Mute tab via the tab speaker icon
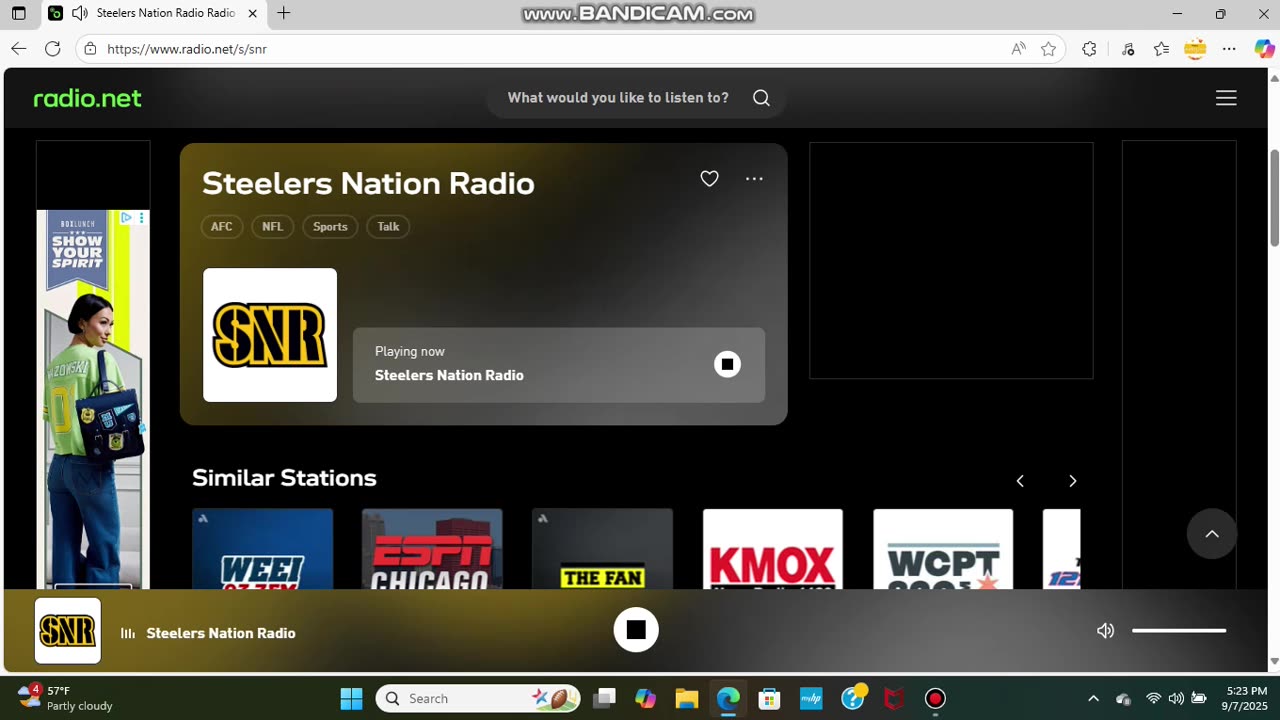Viewport: 1280px width, 720px height. coord(79,13)
